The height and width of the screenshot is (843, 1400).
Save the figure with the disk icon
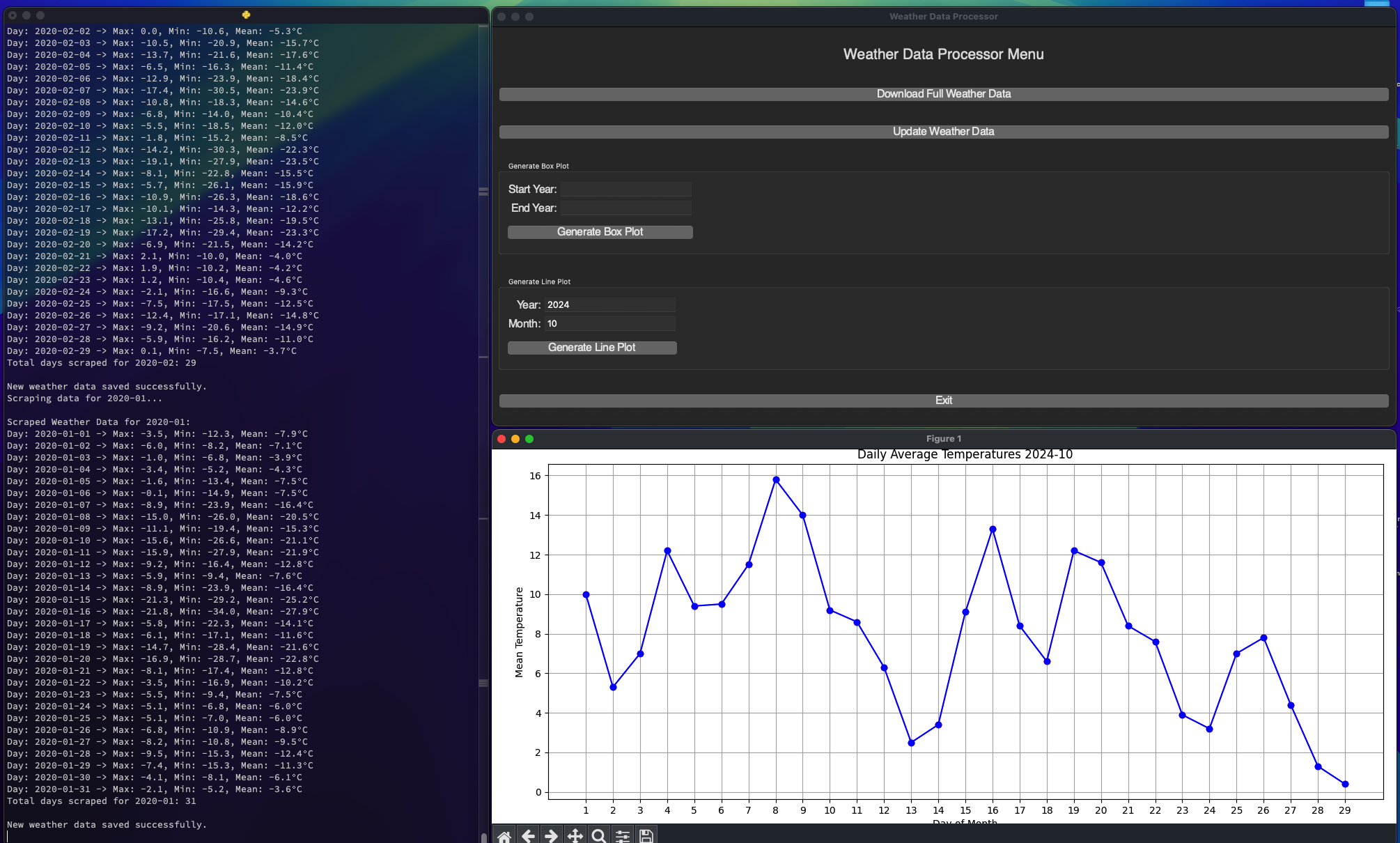pos(646,835)
